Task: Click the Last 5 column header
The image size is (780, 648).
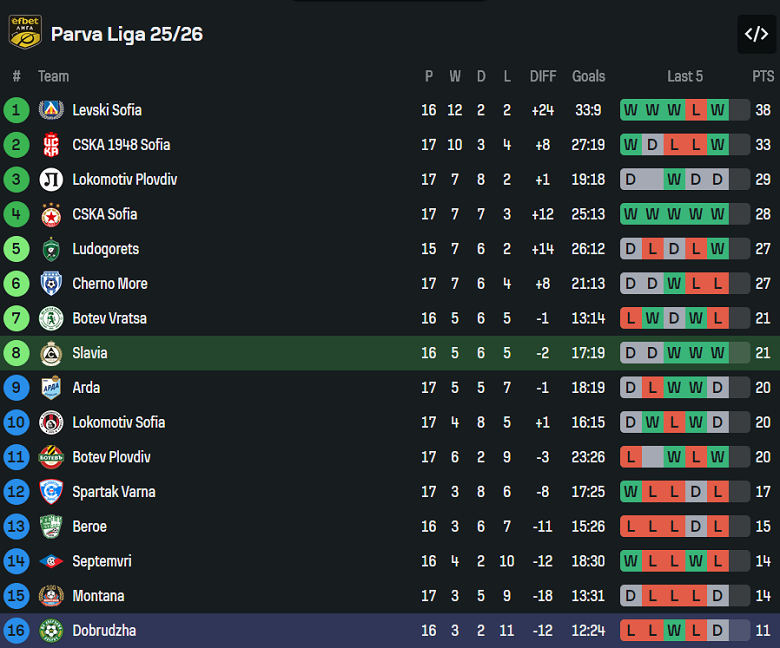Action: coord(685,76)
